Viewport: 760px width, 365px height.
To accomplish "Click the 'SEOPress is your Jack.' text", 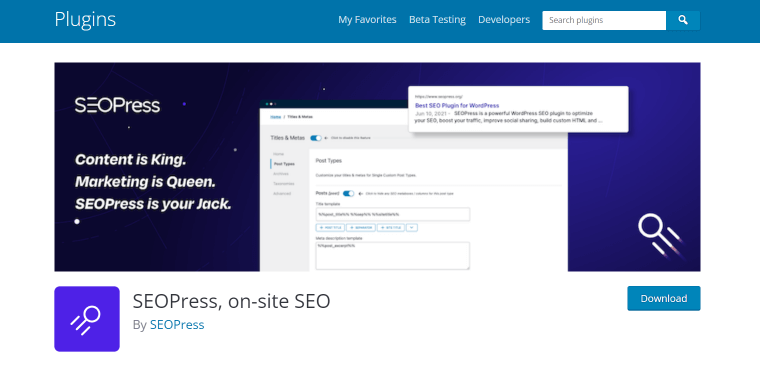I will point(153,204).
